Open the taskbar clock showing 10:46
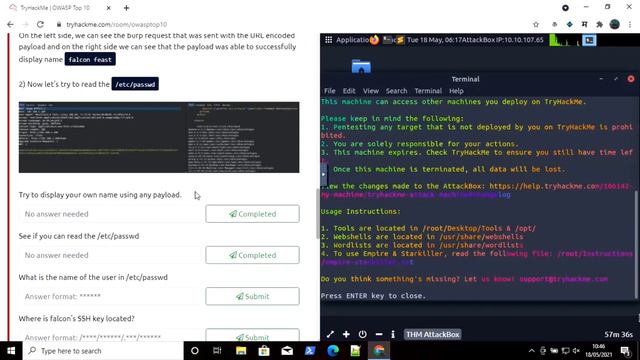 click(x=599, y=351)
